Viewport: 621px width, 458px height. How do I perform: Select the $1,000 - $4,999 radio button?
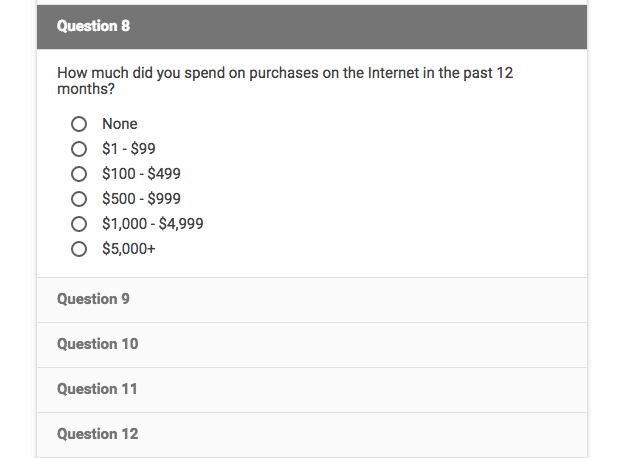[79, 224]
